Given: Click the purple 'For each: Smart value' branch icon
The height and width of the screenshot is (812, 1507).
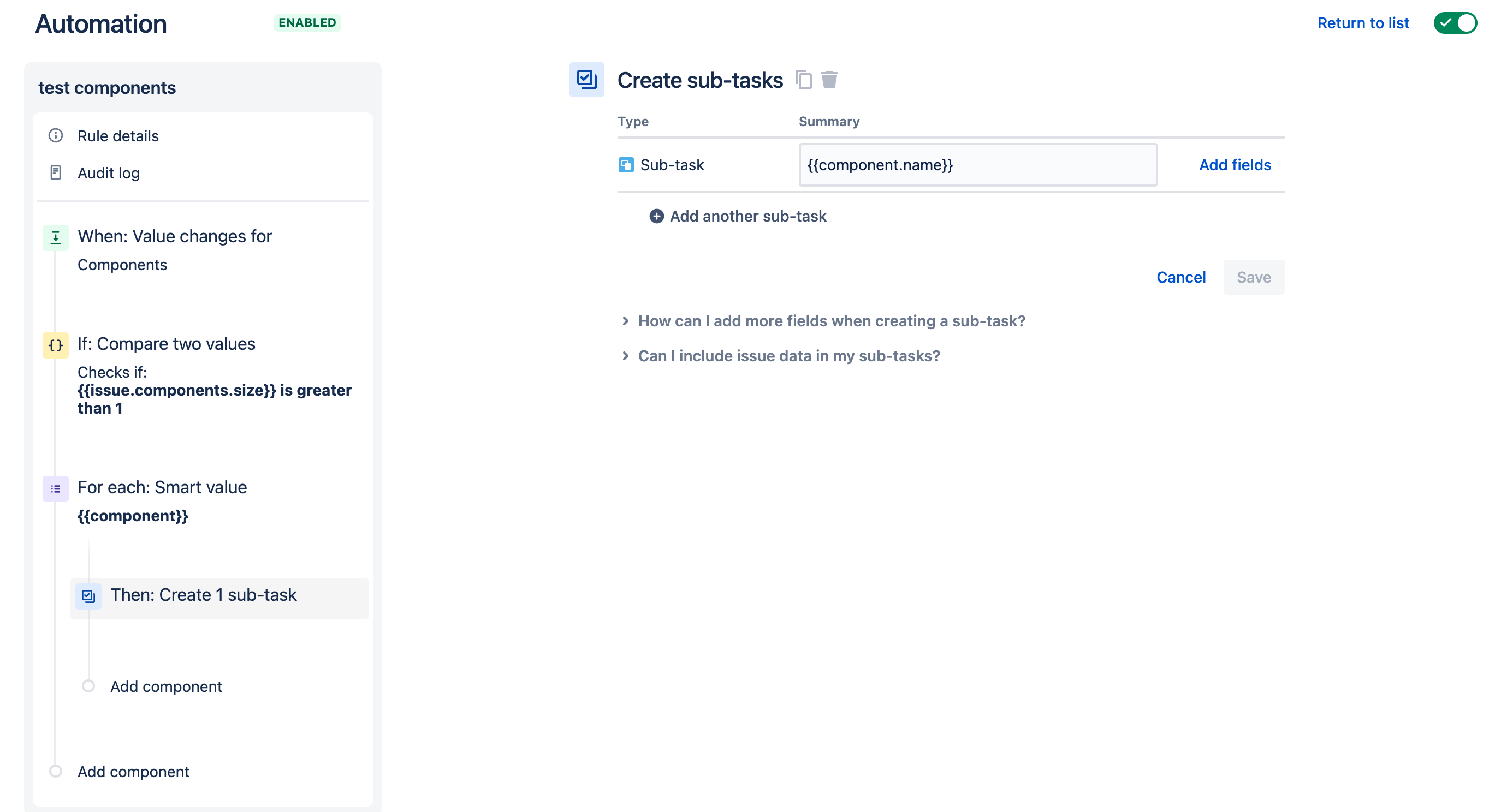Looking at the screenshot, I should point(56,489).
